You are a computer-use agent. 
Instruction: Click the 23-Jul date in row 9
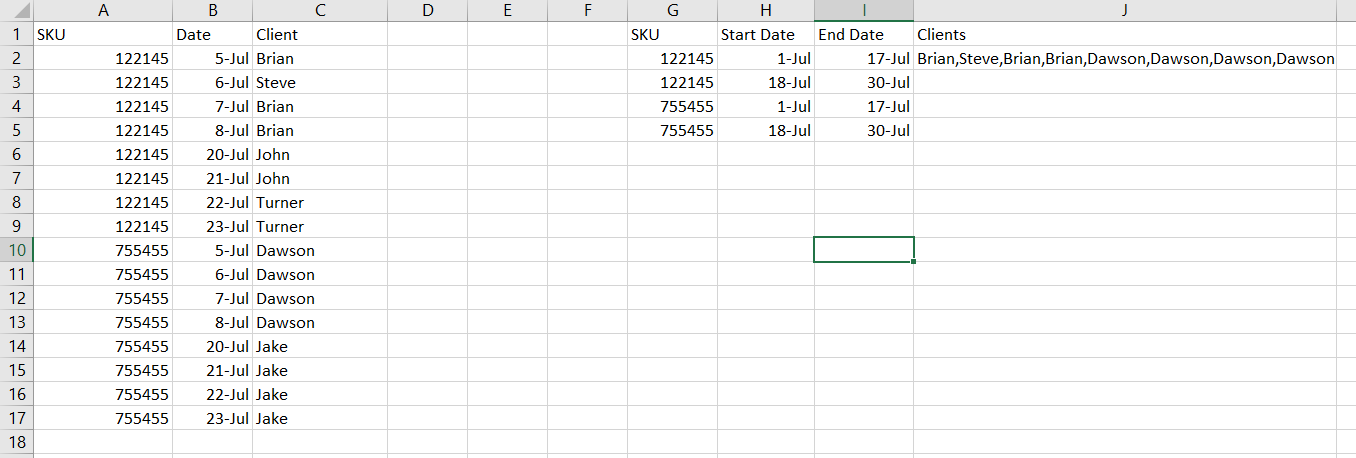pyautogui.click(x=212, y=226)
